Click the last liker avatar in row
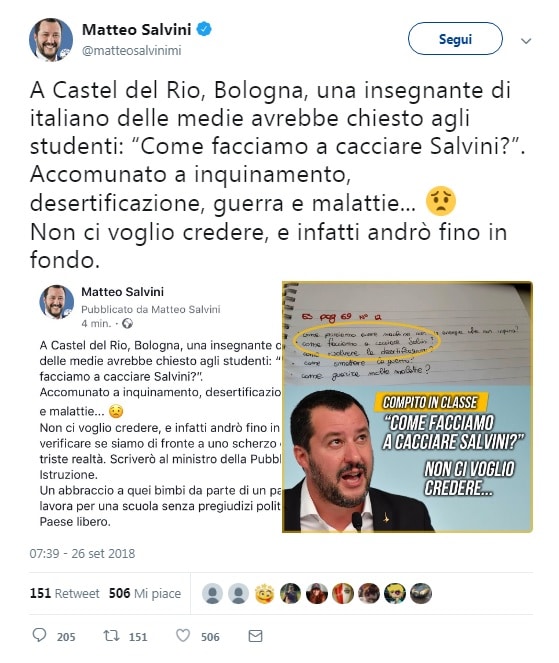Screen dimensions: 559x663 [x=421, y=593]
